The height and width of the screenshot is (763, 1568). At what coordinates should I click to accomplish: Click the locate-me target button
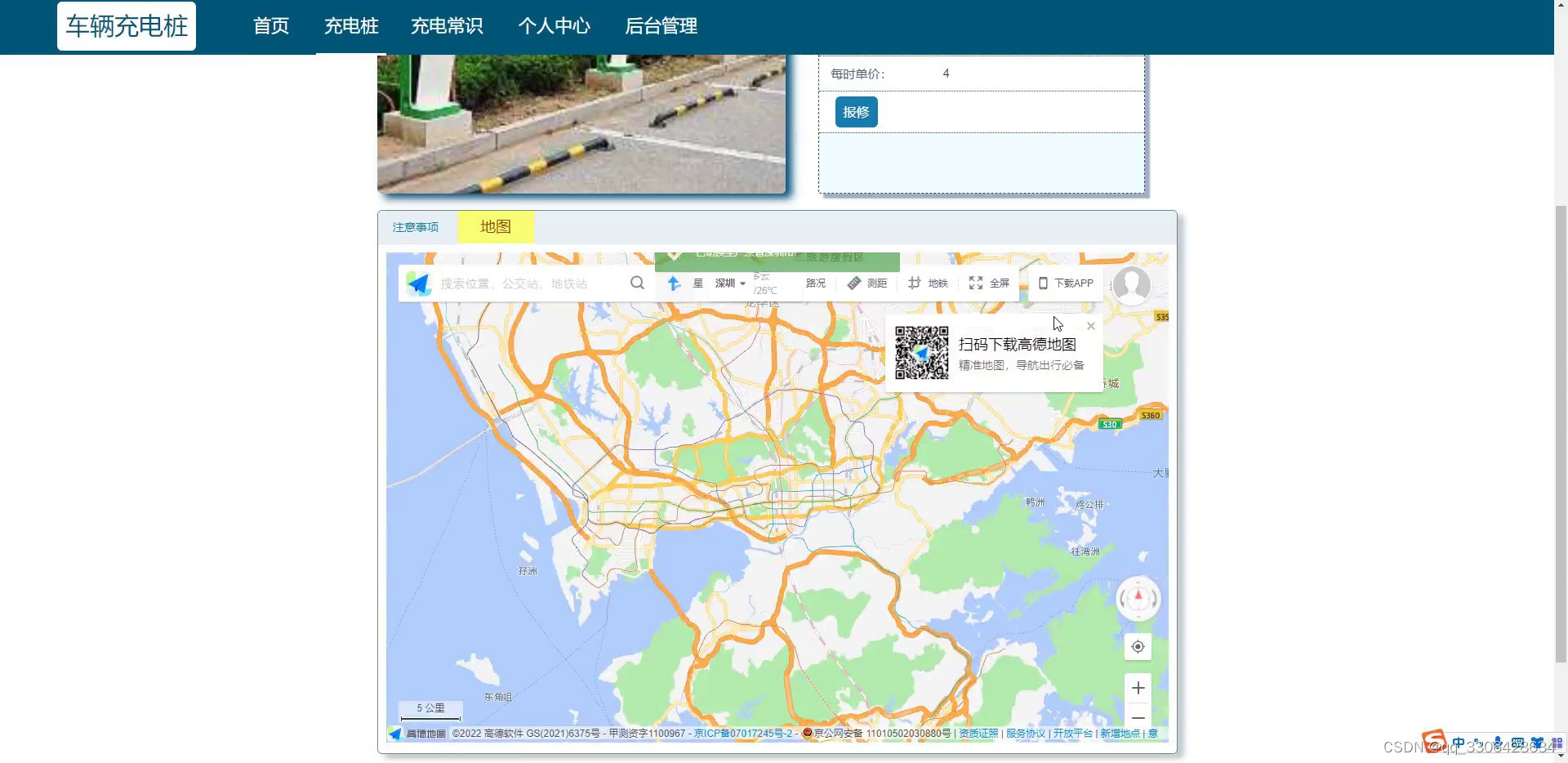point(1138,647)
